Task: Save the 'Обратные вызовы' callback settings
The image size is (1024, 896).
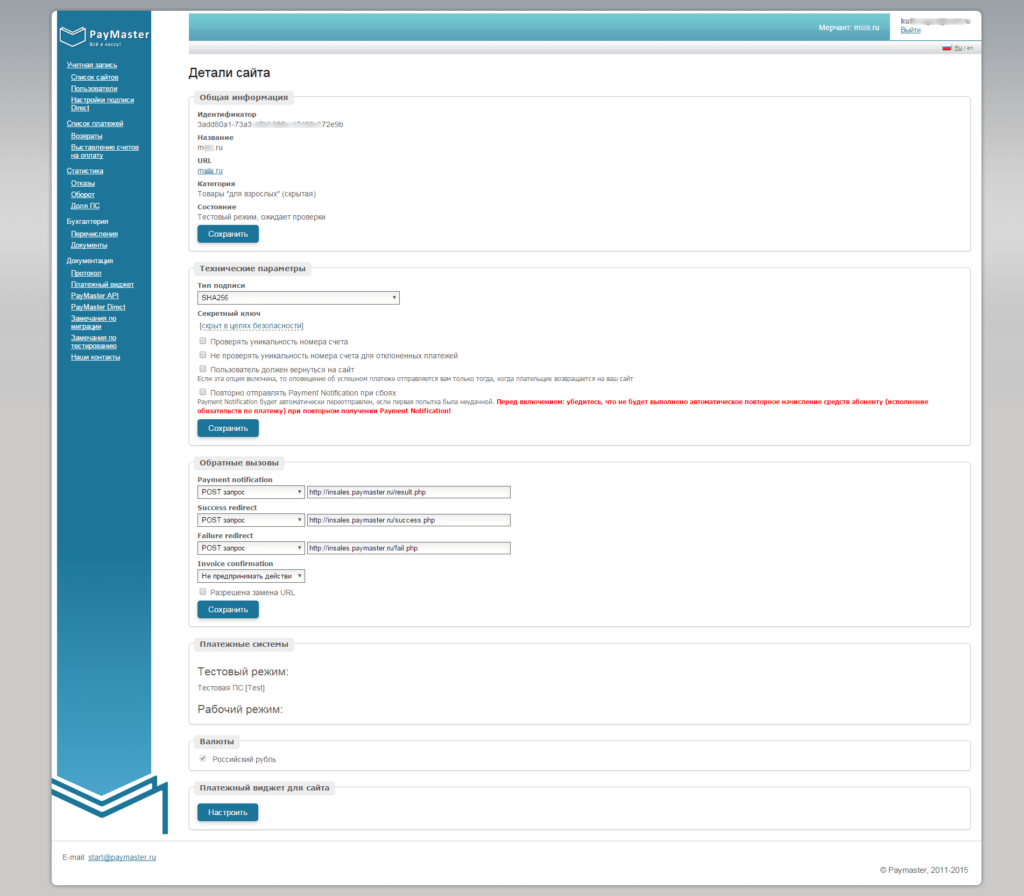Action: (x=227, y=609)
